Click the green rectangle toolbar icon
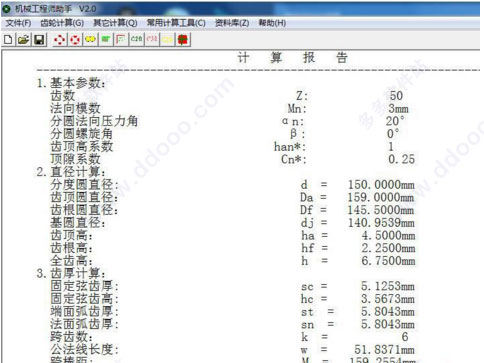The image size is (484, 363). coord(106,40)
